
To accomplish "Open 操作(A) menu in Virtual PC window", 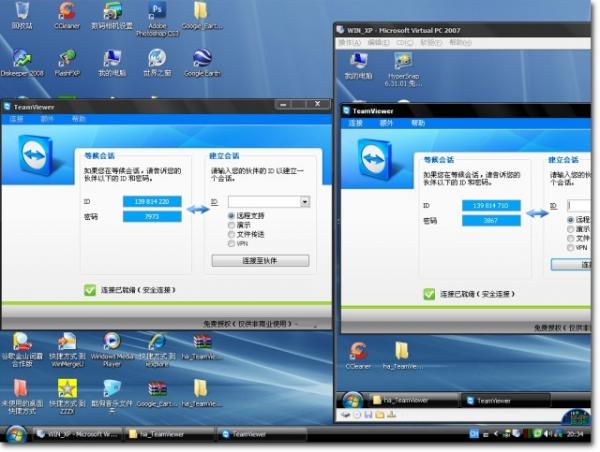I will [x=349, y=42].
